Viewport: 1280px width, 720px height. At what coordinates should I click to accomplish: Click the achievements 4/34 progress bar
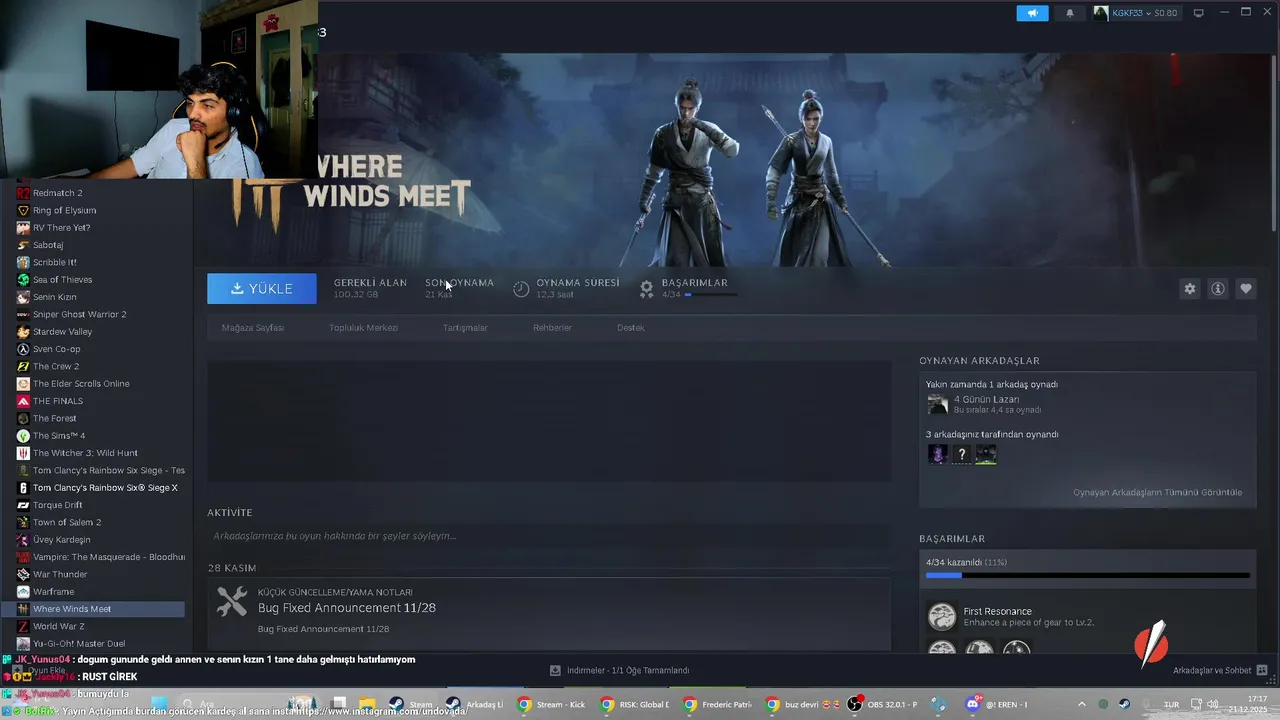pos(1088,575)
